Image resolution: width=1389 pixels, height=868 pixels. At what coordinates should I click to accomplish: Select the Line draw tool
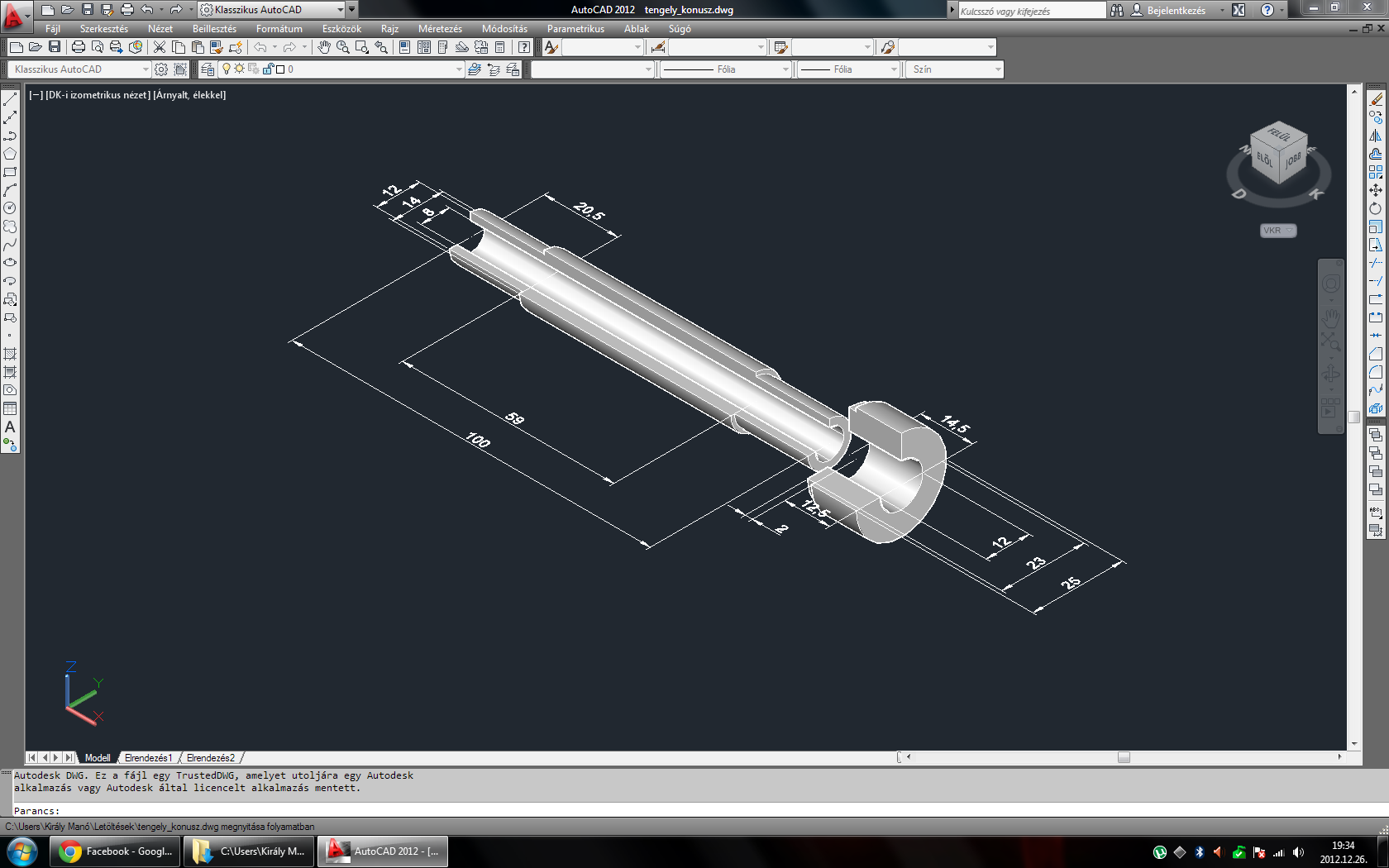tap(10, 99)
